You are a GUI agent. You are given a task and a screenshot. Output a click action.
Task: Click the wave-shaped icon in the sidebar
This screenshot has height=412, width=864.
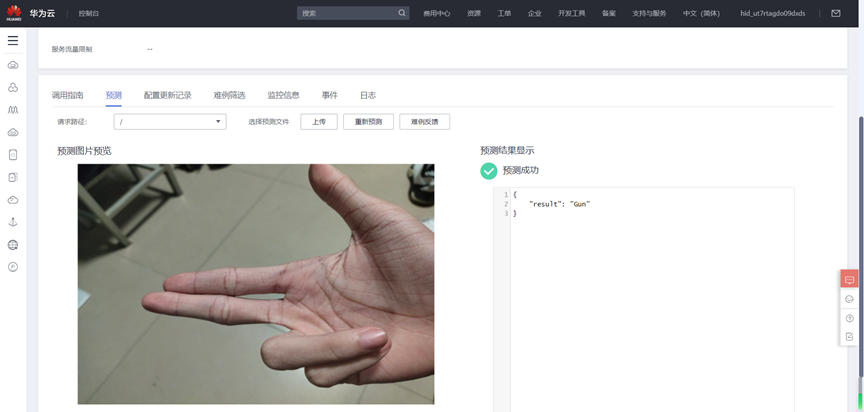[13, 110]
